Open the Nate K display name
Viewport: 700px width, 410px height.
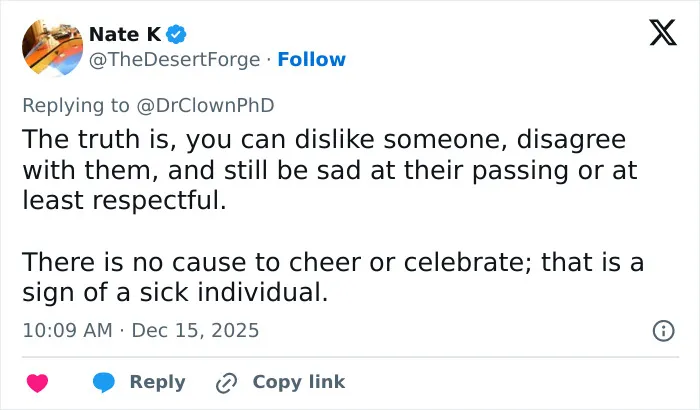(x=125, y=34)
